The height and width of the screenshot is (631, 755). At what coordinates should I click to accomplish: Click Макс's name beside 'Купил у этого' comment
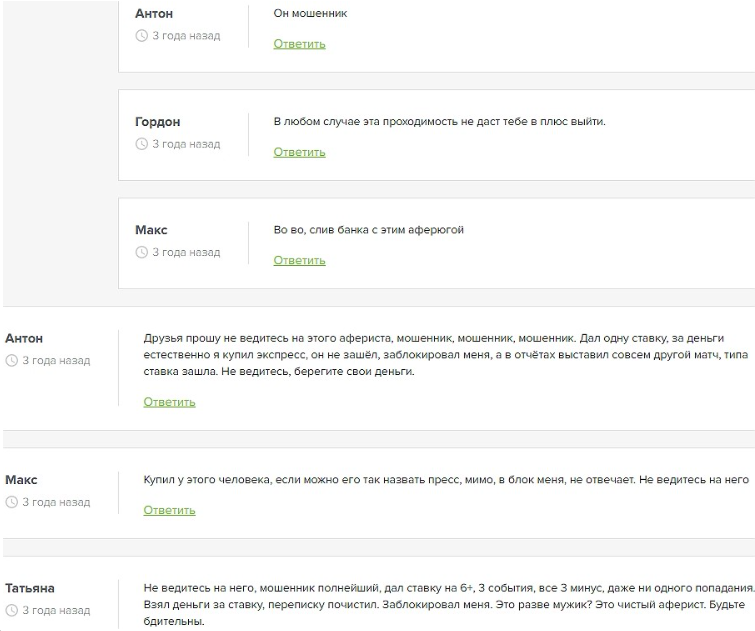pos(21,480)
